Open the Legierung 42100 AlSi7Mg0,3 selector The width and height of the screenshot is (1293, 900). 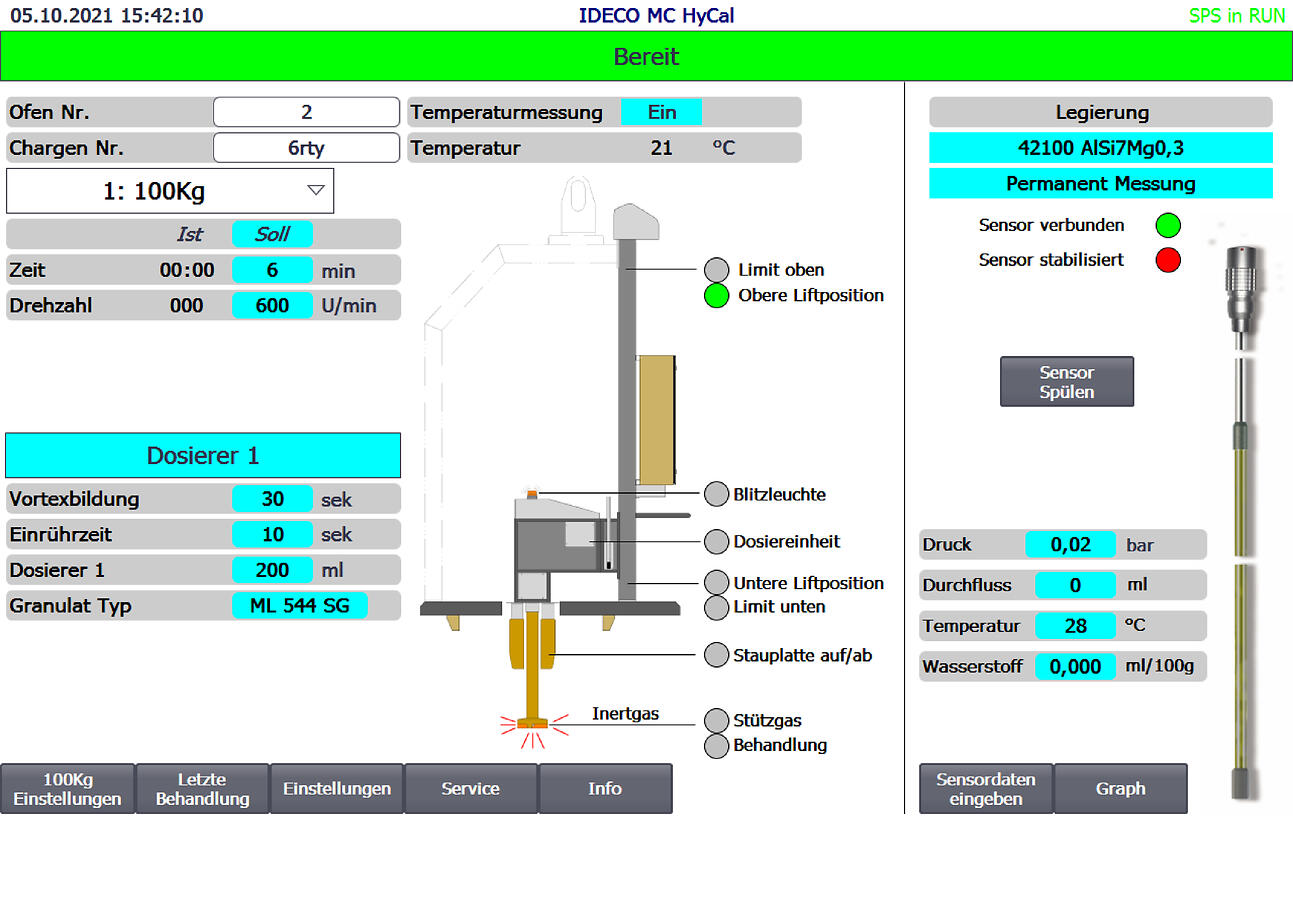(1100, 148)
